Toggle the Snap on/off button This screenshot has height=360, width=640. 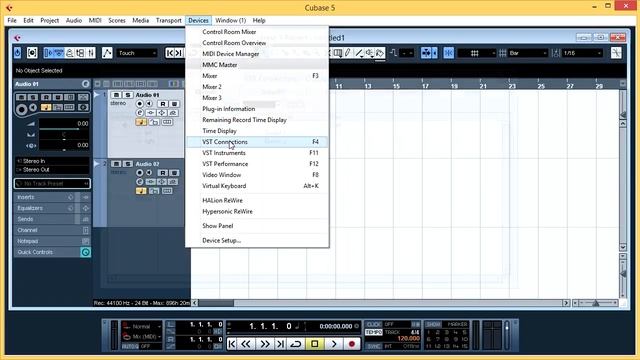coord(449,53)
